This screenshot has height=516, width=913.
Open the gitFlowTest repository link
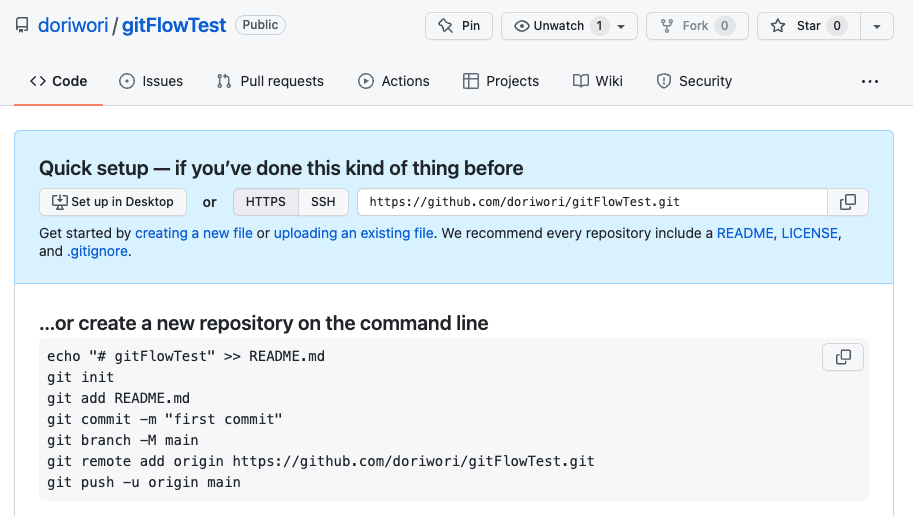[174, 26]
